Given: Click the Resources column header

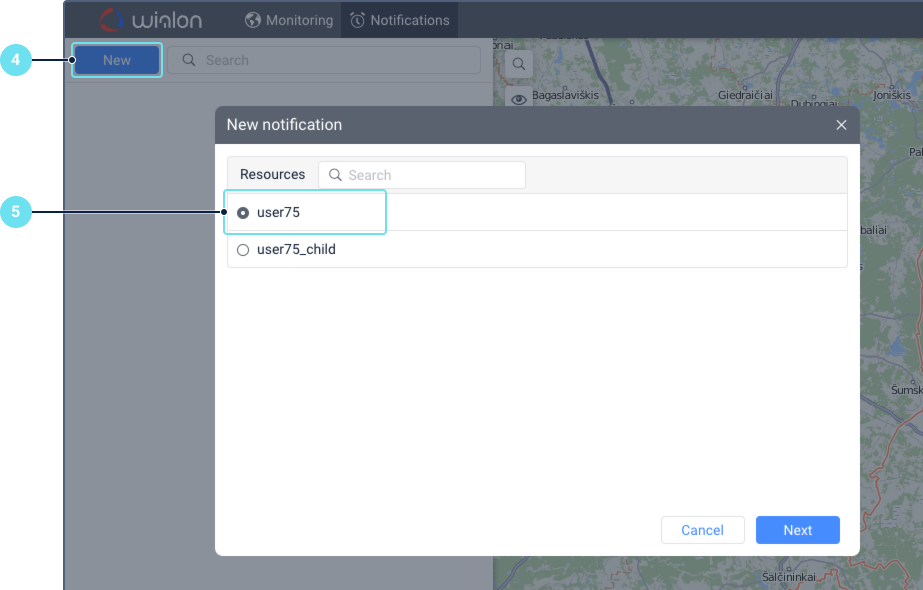Looking at the screenshot, I should (273, 174).
